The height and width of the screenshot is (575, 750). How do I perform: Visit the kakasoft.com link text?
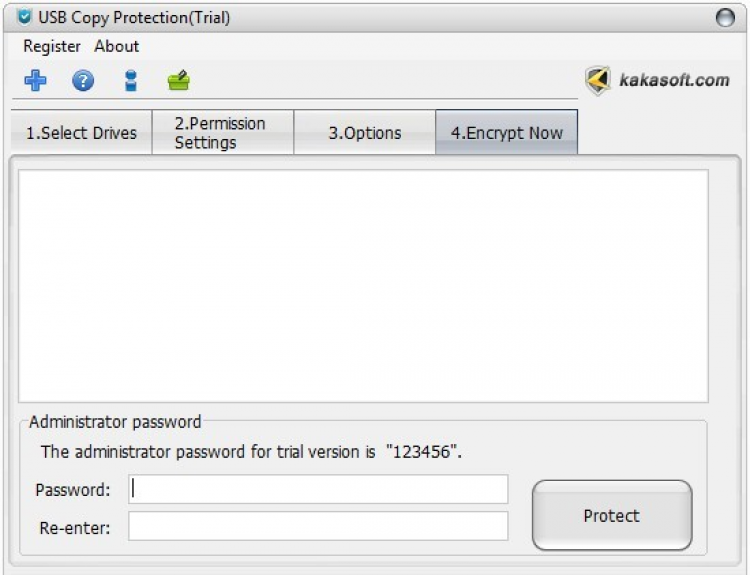pos(674,80)
